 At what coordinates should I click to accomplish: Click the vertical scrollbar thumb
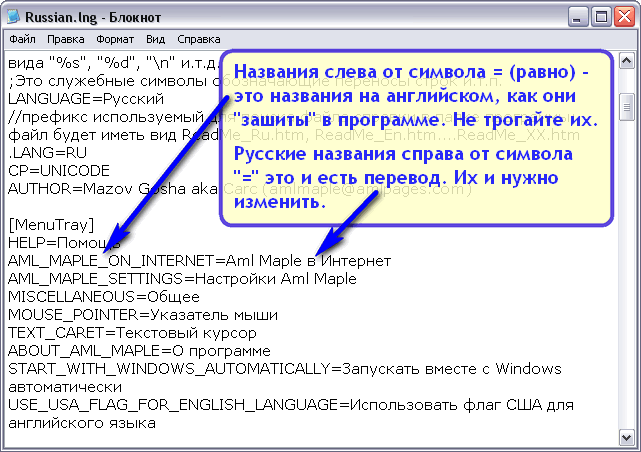coord(627,107)
